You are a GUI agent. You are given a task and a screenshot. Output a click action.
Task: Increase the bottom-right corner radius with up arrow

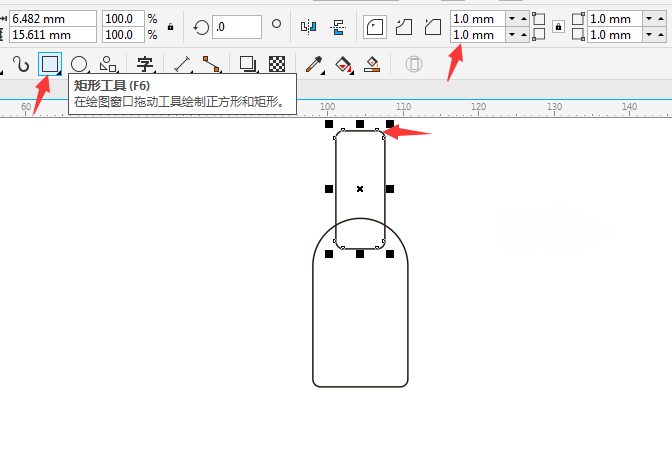point(661,35)
